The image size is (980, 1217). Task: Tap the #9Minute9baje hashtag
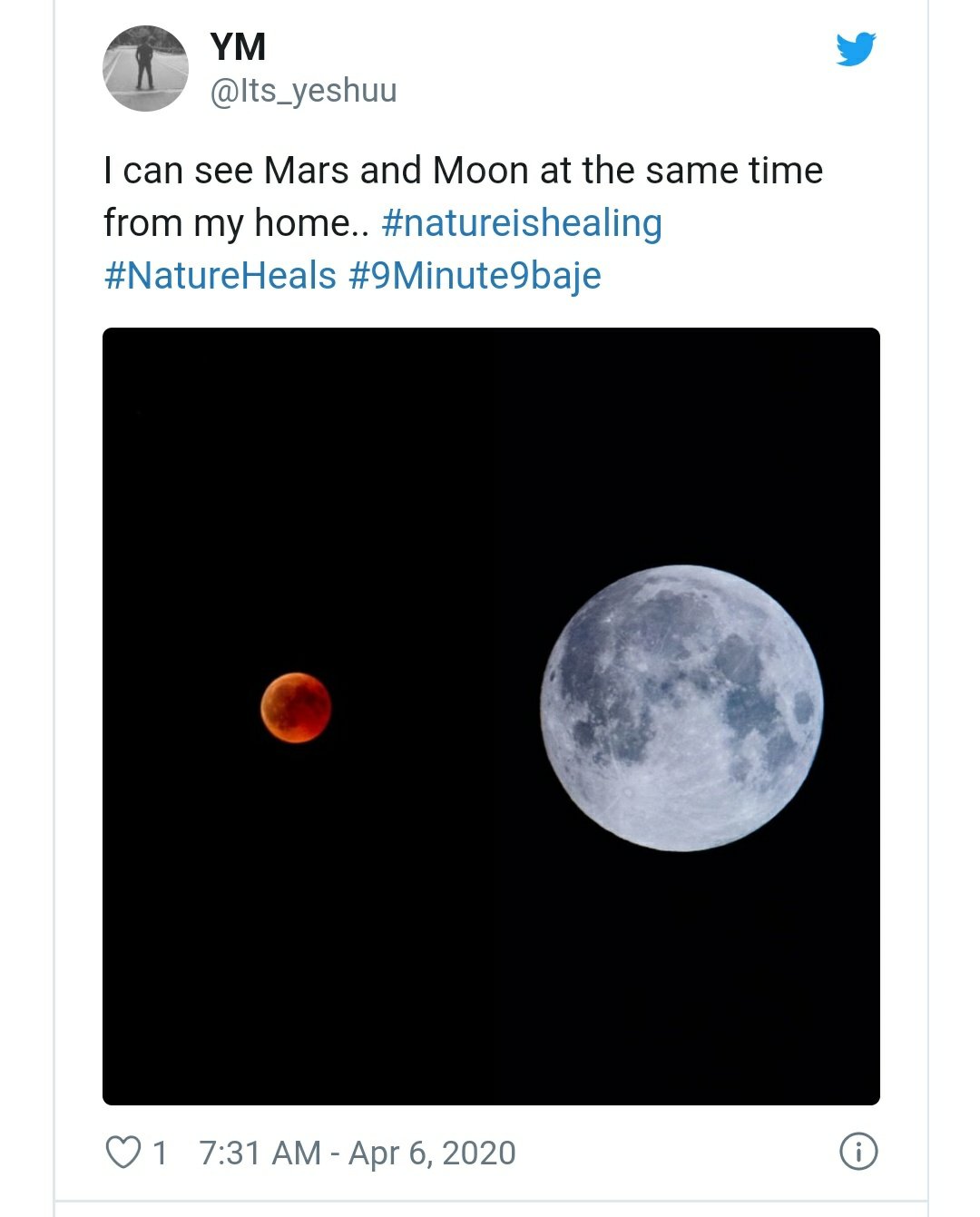point(475,275)
